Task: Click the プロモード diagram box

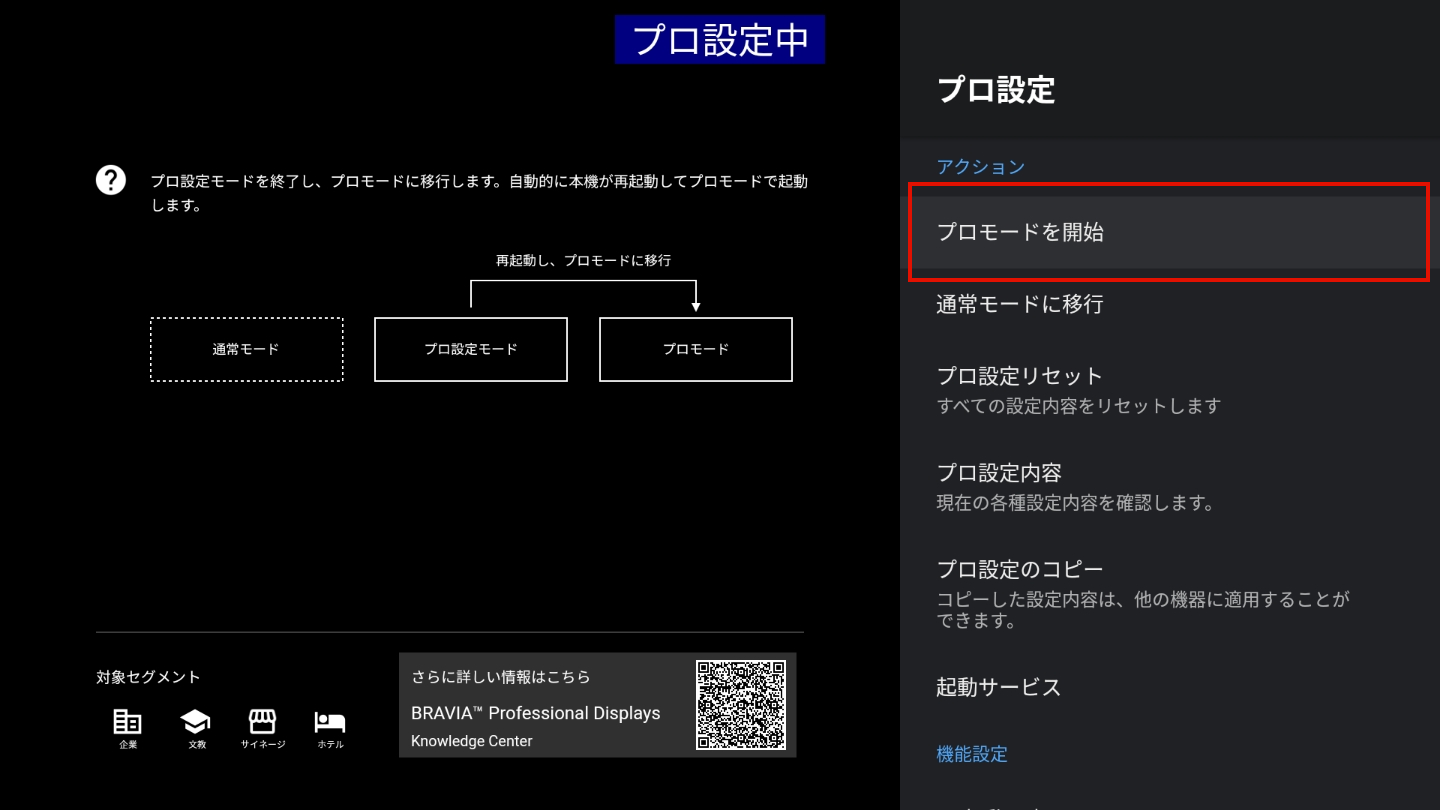Action: (x=695, y=349)
